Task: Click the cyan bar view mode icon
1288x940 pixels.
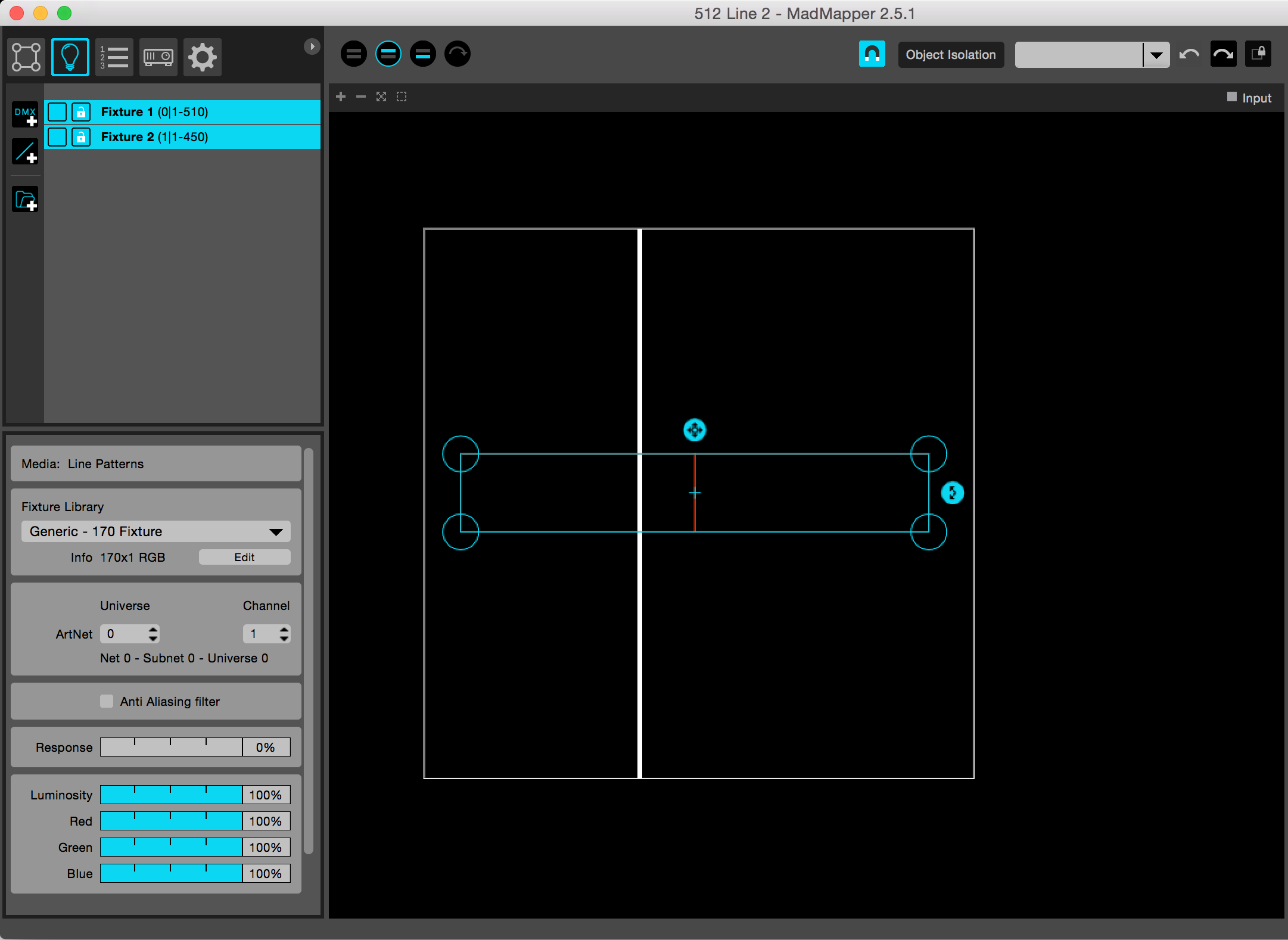Action: [x=423, y=54]
